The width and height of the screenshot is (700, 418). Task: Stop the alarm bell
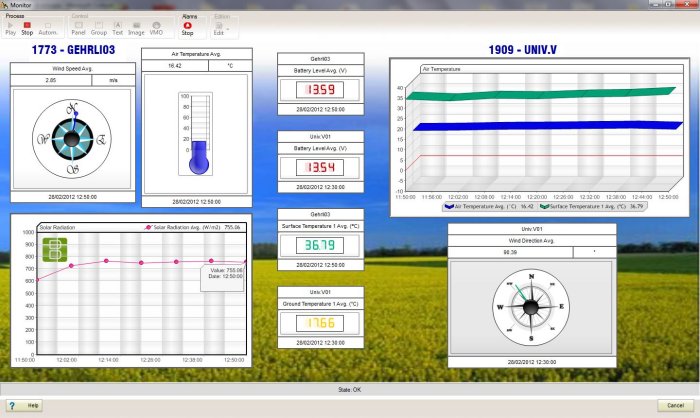(187, 27)
